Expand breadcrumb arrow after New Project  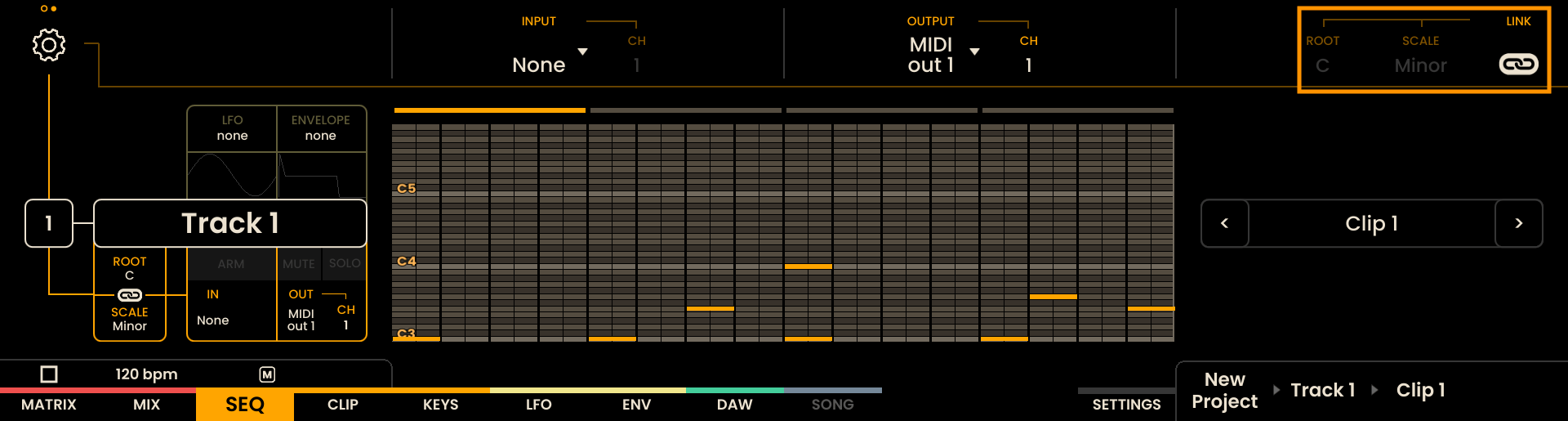[x=1276, y=390]
